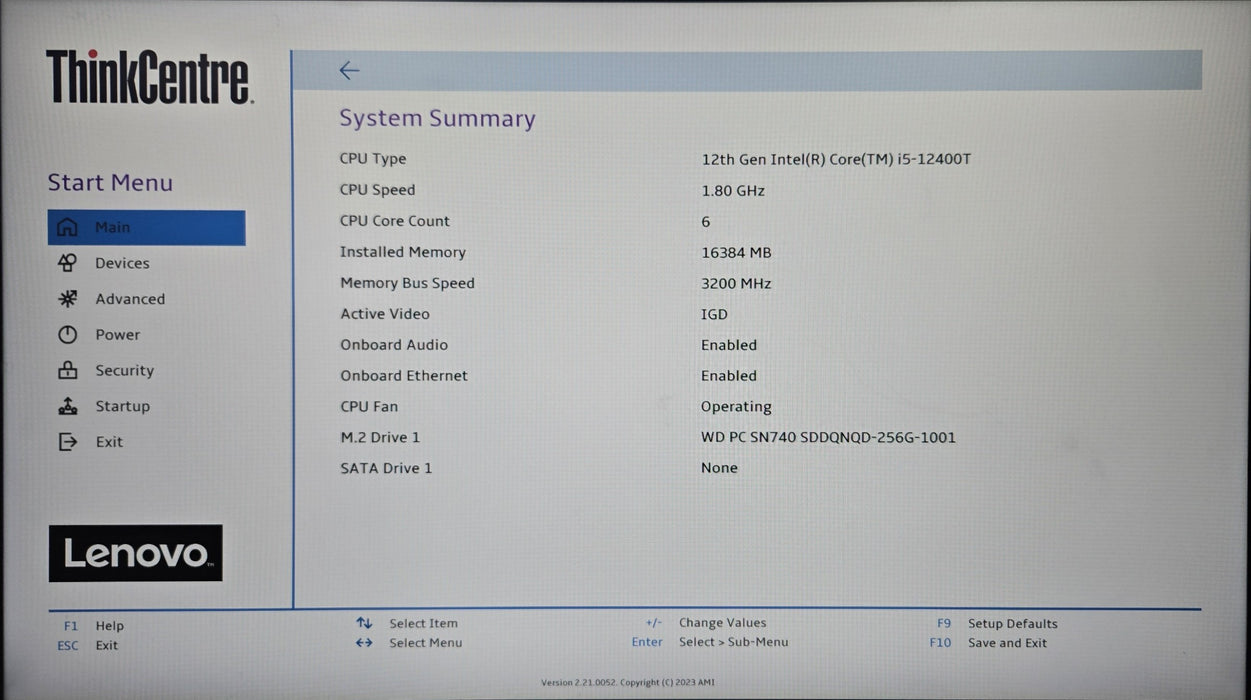Image resolution: width=1251 pixels, height=700 pixels.
Task: Select the Enabled value for Onboard Ethernet
Action: (729, 376)
